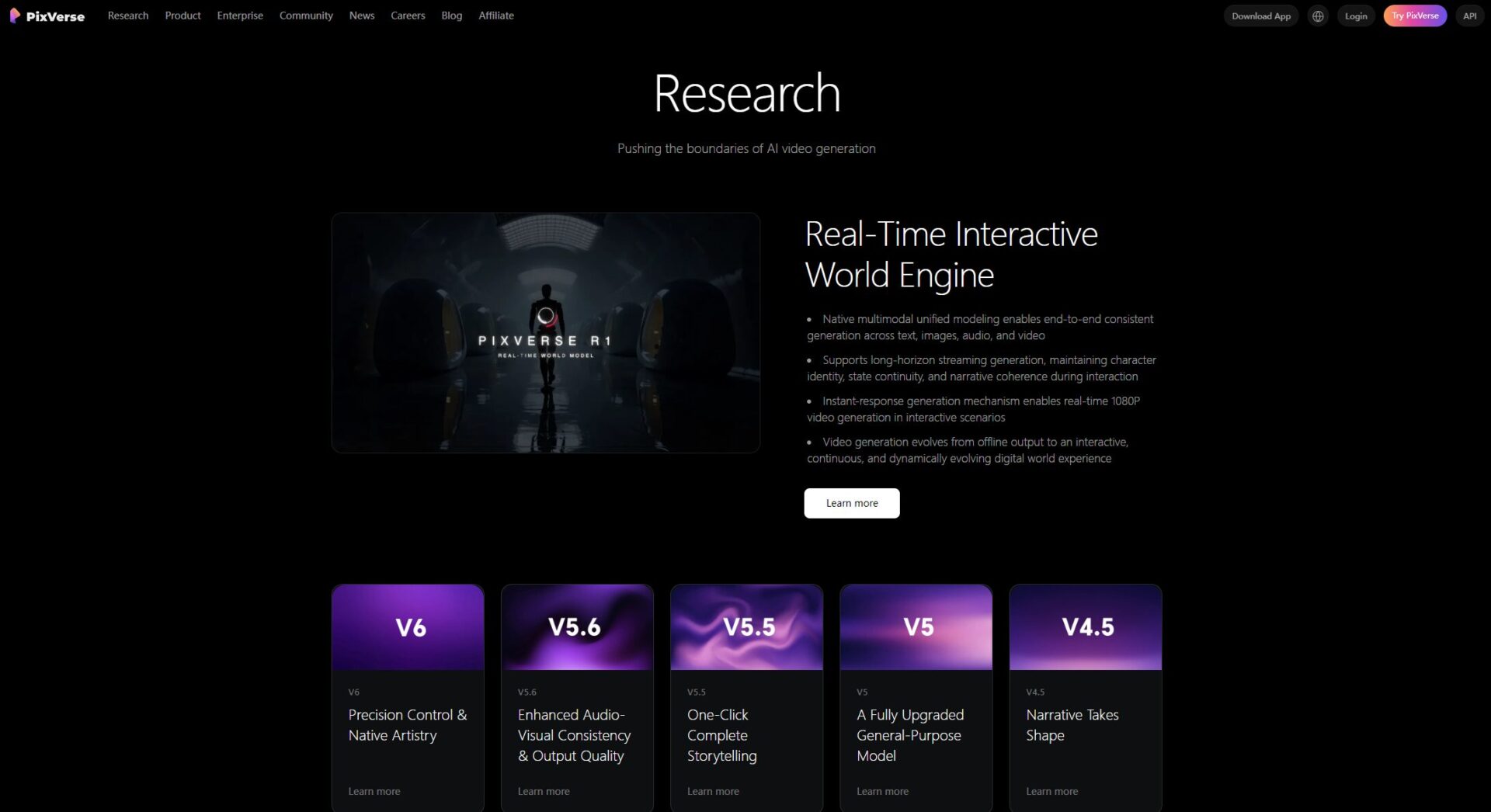Click 'Enhanced Audio-Visual Consistency & Output Quality' title
1491x812 pixels.
click(575, 735)
